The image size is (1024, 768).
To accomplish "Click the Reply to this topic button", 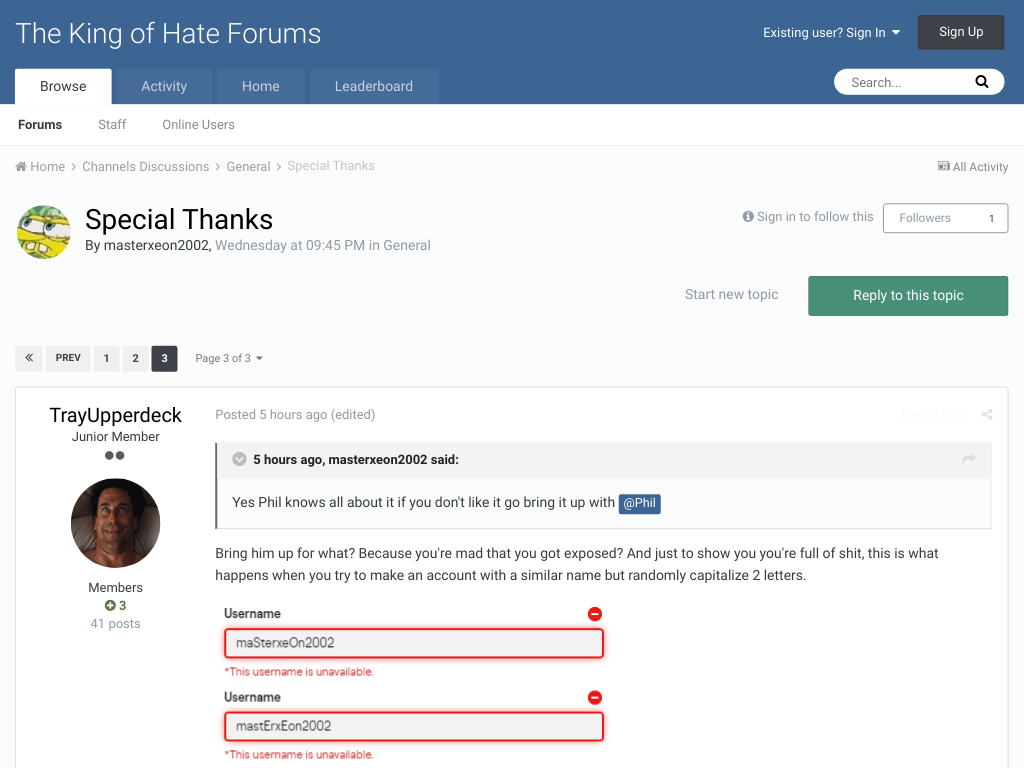I will [908, 296].
